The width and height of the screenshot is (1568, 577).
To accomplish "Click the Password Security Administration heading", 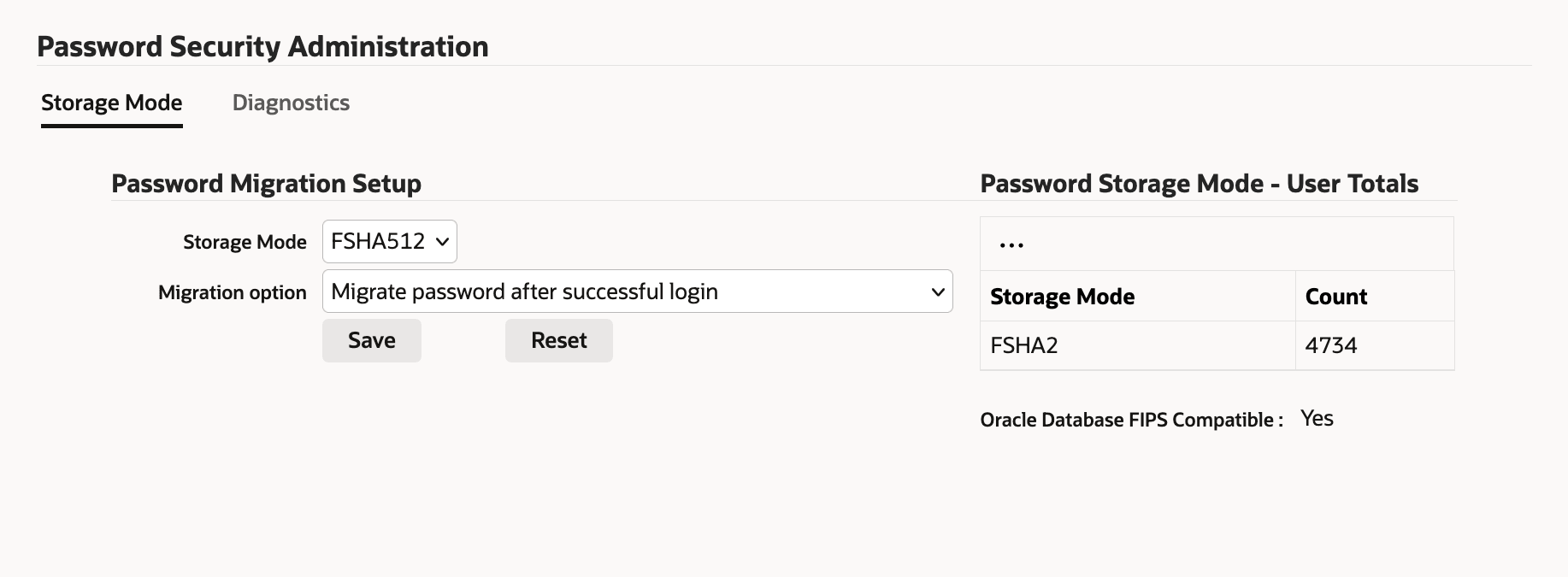I will point(262,46).
